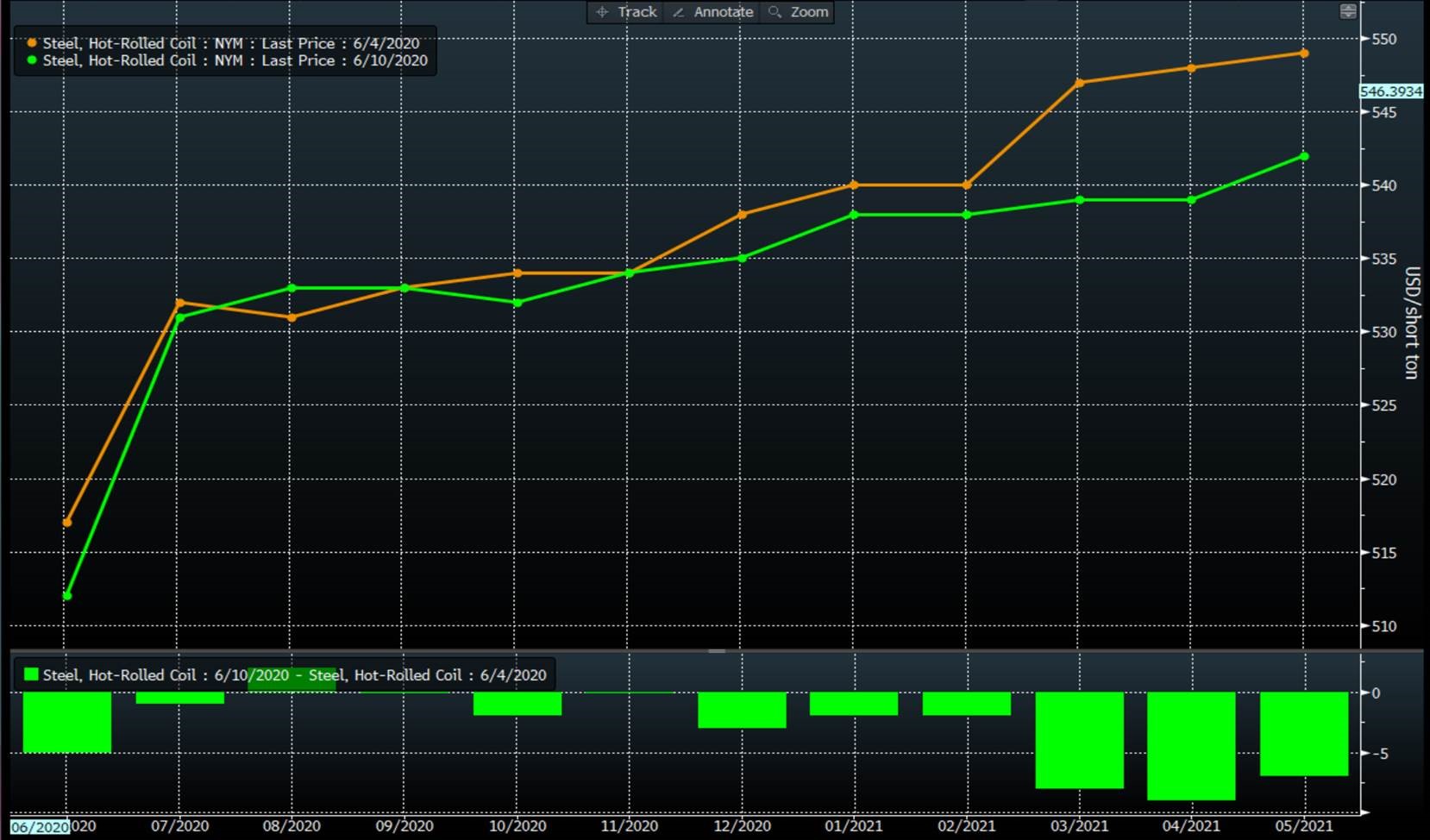
Task: Click green legend marker for 6/10/2020 series
Action: click(32, 60)
